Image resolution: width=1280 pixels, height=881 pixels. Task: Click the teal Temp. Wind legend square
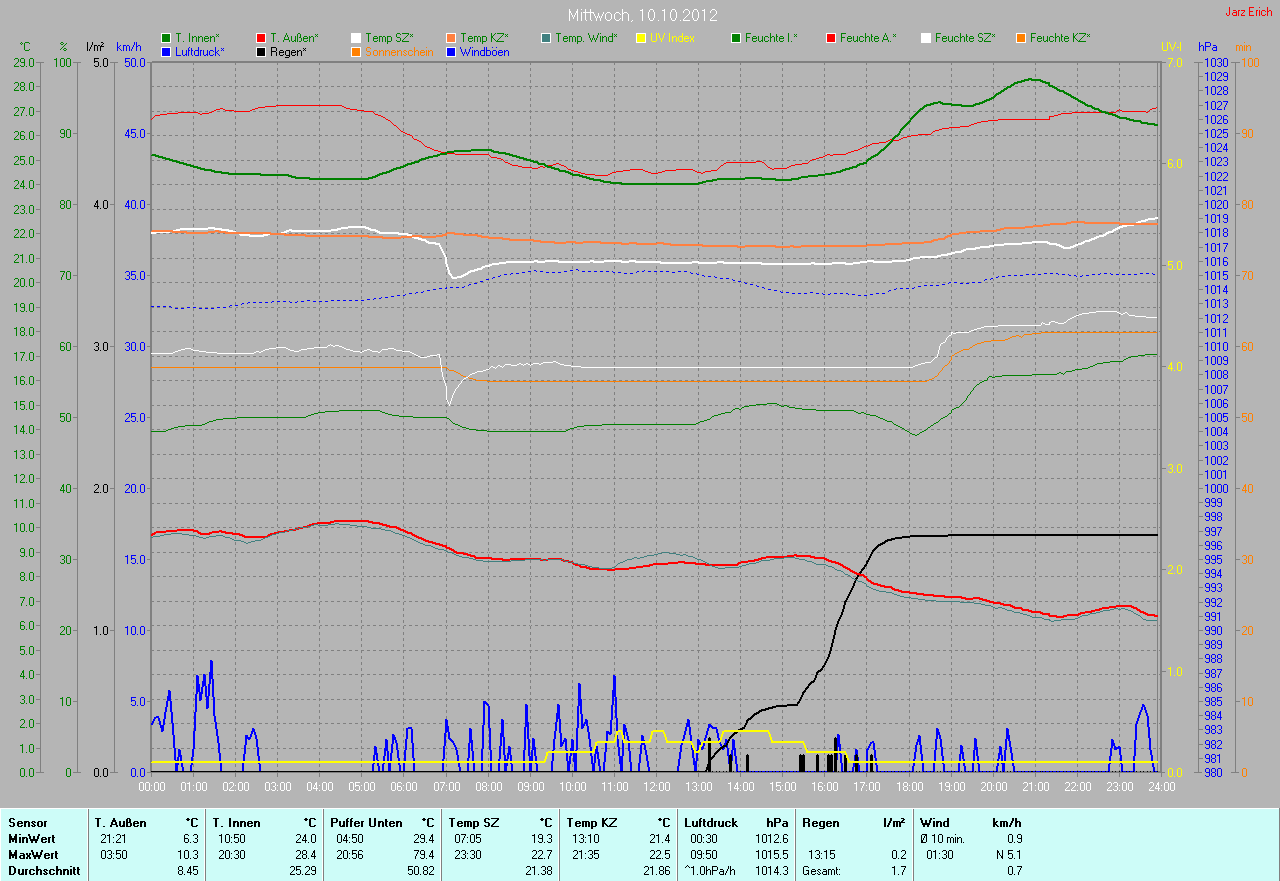click(x=546, y=38)
